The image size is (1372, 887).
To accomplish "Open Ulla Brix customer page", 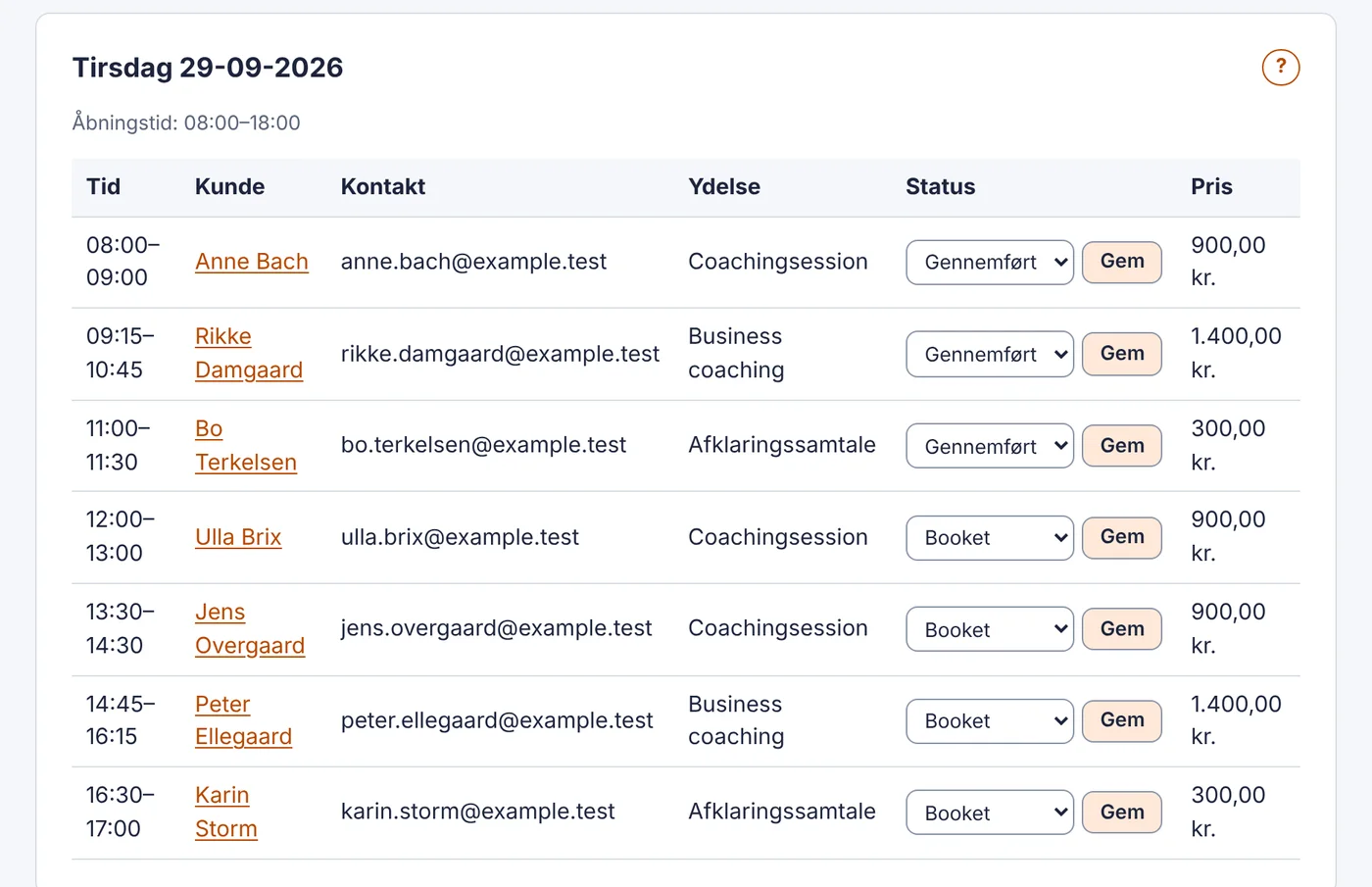I will [238, 537].
